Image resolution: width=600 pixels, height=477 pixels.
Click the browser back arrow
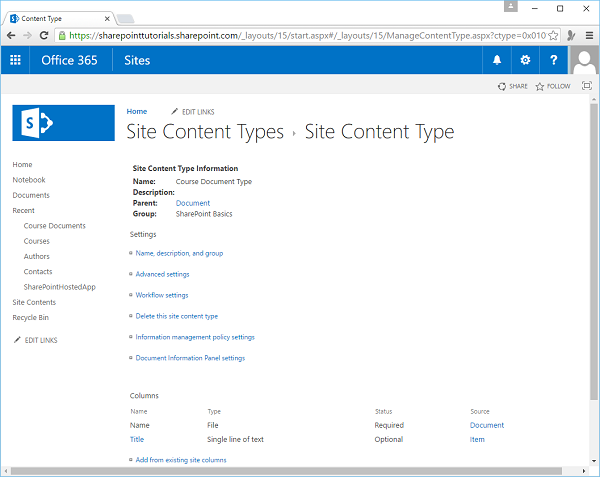pos(11,34)
